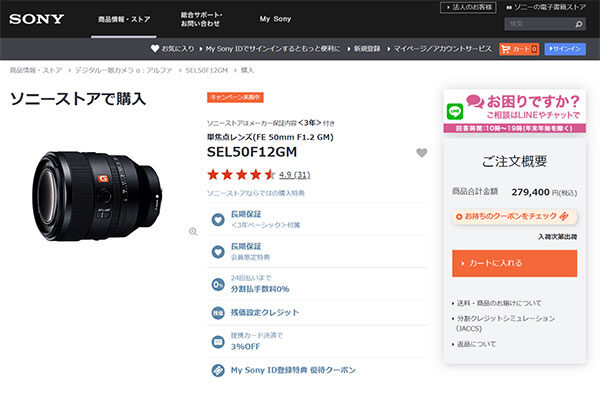Click デジタル一眼カメラα：アルファ breadcrumb
600x400 pixels.
[123, 70]
